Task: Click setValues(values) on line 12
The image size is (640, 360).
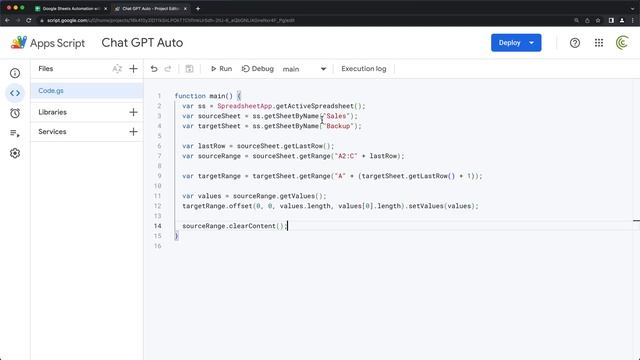Action: tap(441, 206)
